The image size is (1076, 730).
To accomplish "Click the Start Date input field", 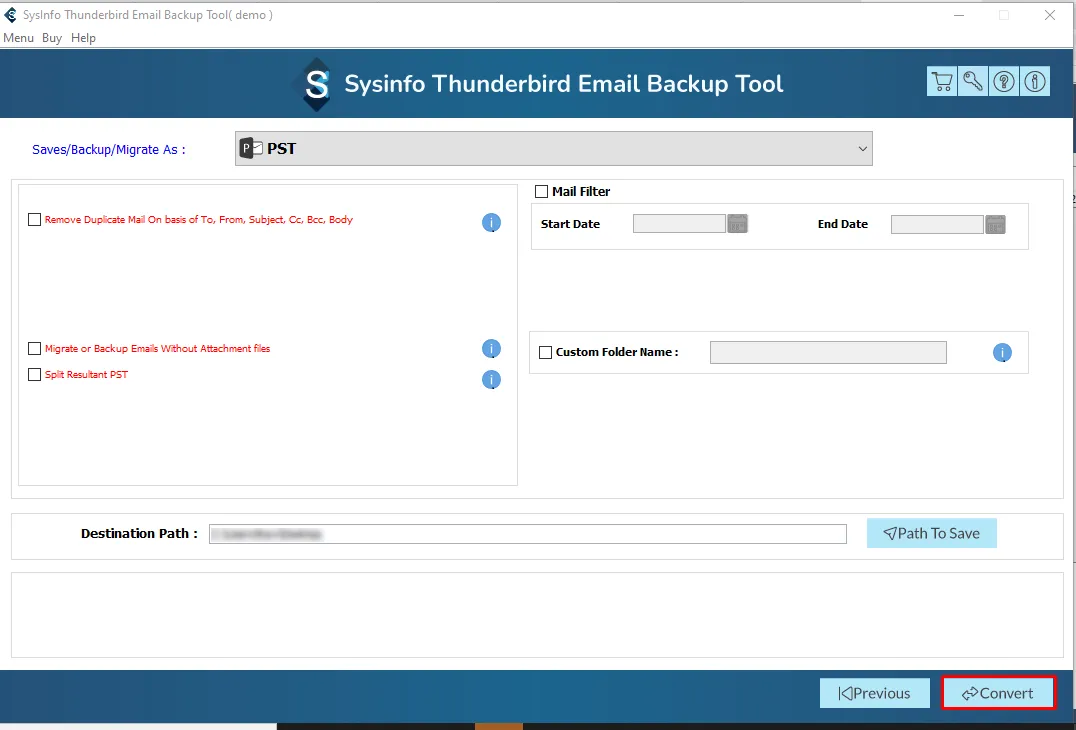I will tap(679, 224).
